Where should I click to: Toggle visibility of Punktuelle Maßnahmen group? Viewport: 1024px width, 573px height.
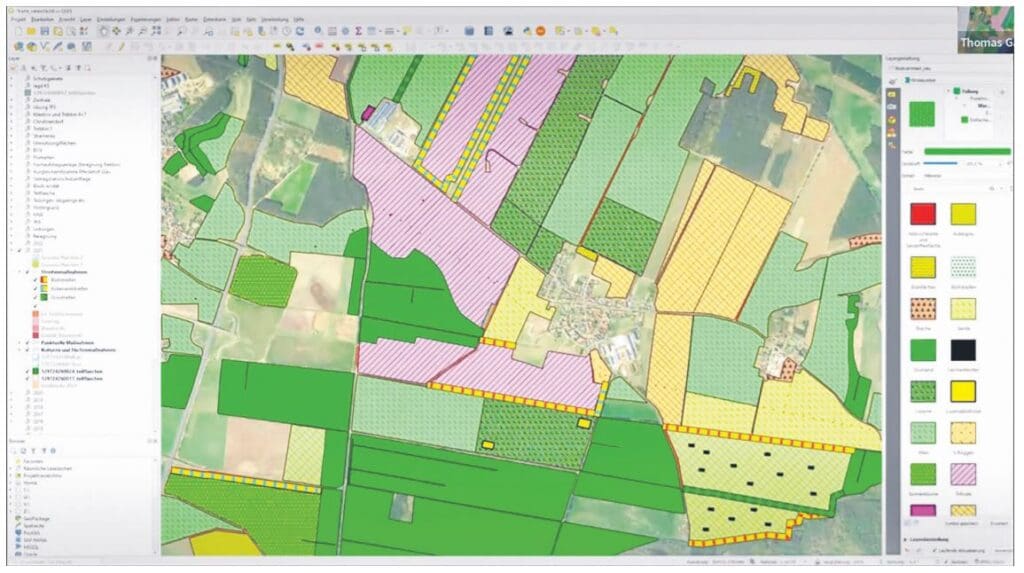tap(27, 342)
